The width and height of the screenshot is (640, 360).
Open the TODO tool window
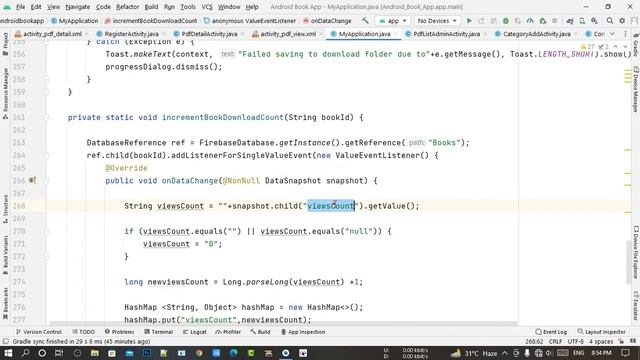(83, 332)
